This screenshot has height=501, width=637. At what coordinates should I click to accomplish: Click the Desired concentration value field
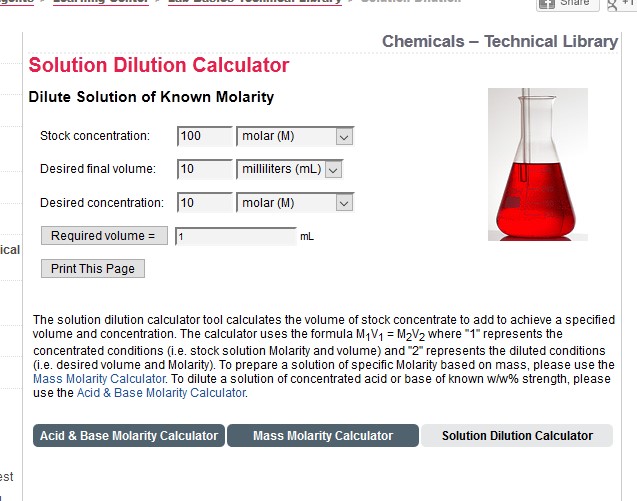pyautogui.click(x=205, y=202)
